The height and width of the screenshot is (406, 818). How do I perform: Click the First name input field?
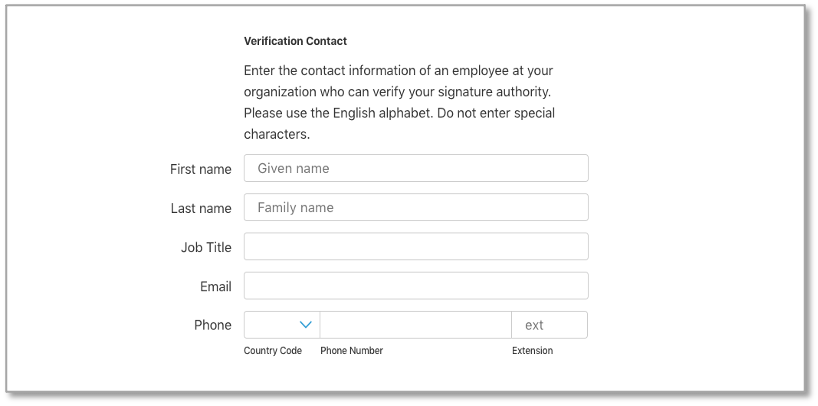[x=416, y=168]
